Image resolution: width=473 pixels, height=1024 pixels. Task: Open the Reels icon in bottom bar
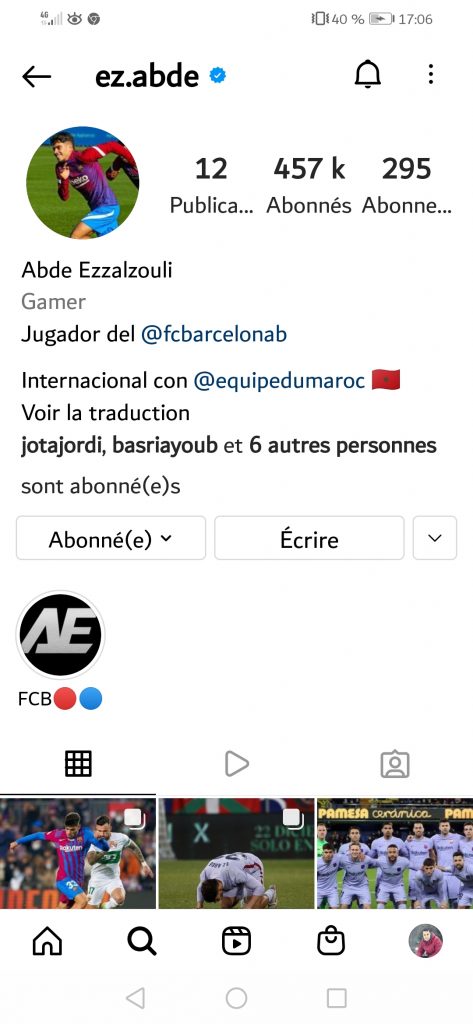[x=236, y=941]
